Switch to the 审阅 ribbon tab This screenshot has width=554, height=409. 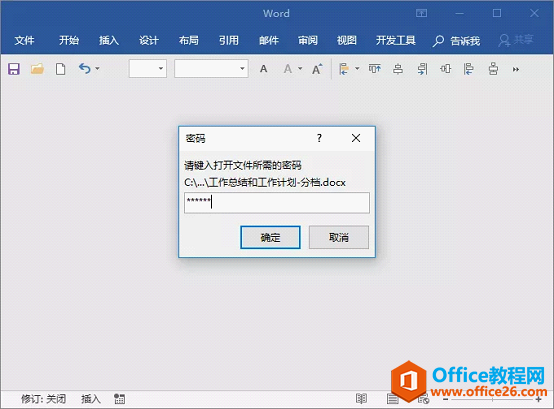coord(308,40)
